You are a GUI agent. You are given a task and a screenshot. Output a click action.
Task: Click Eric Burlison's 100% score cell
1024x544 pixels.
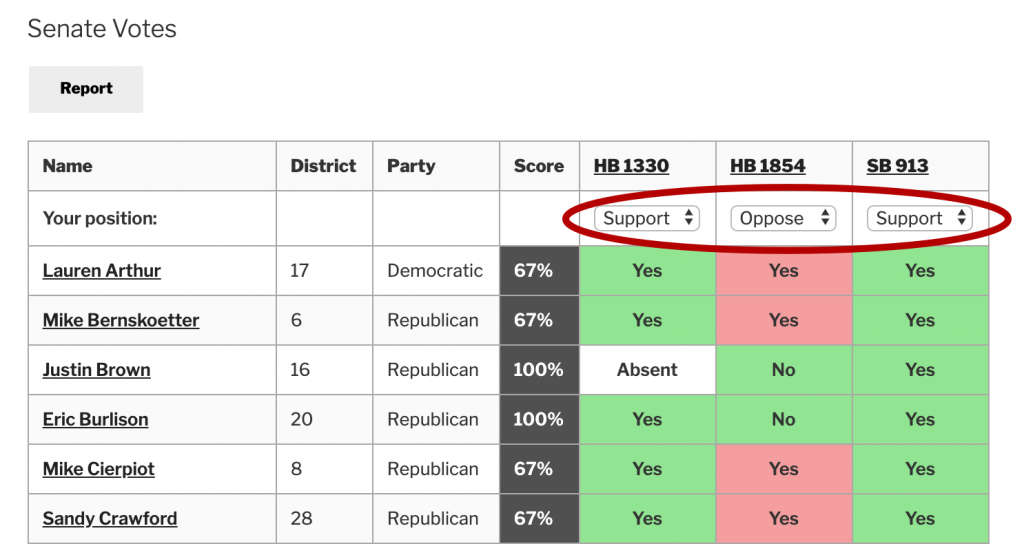539,420
